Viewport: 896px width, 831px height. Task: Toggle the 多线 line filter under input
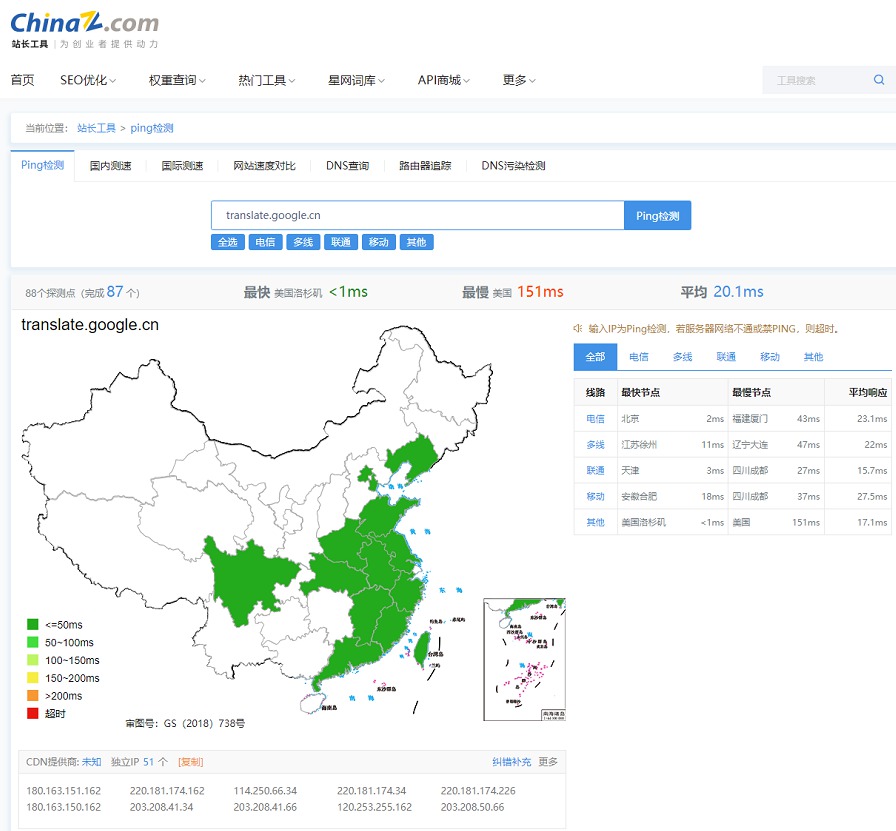point(303,242)
